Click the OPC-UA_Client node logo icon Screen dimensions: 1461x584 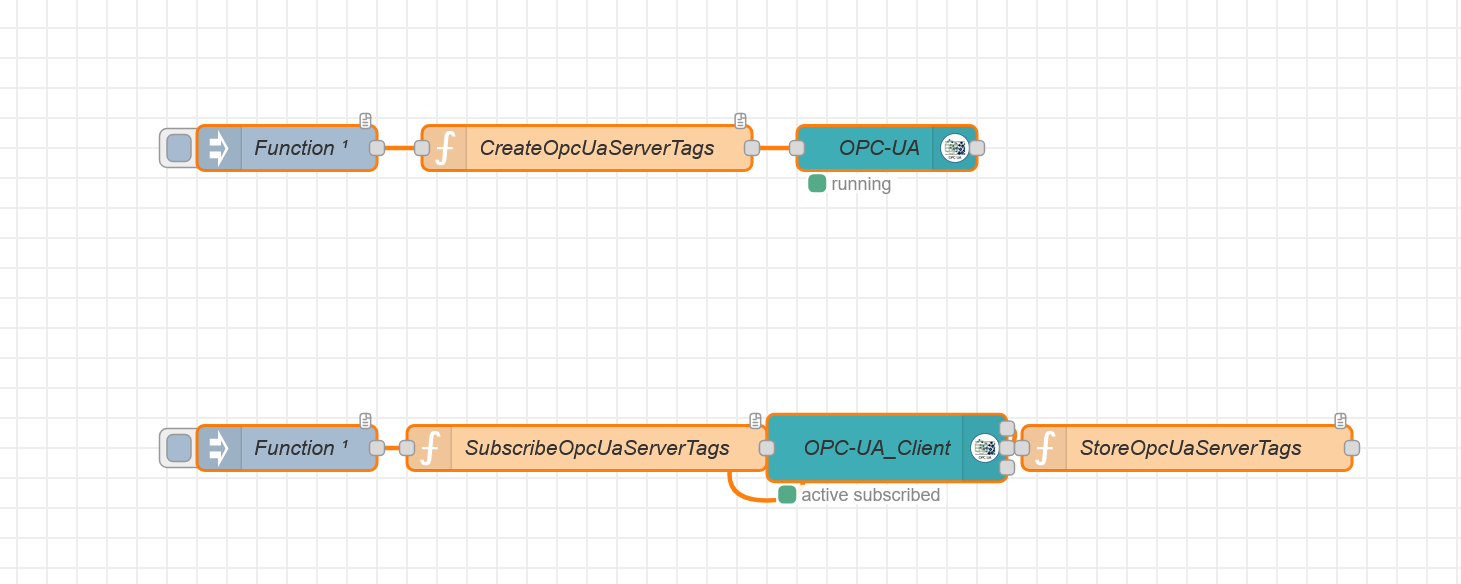984,448
